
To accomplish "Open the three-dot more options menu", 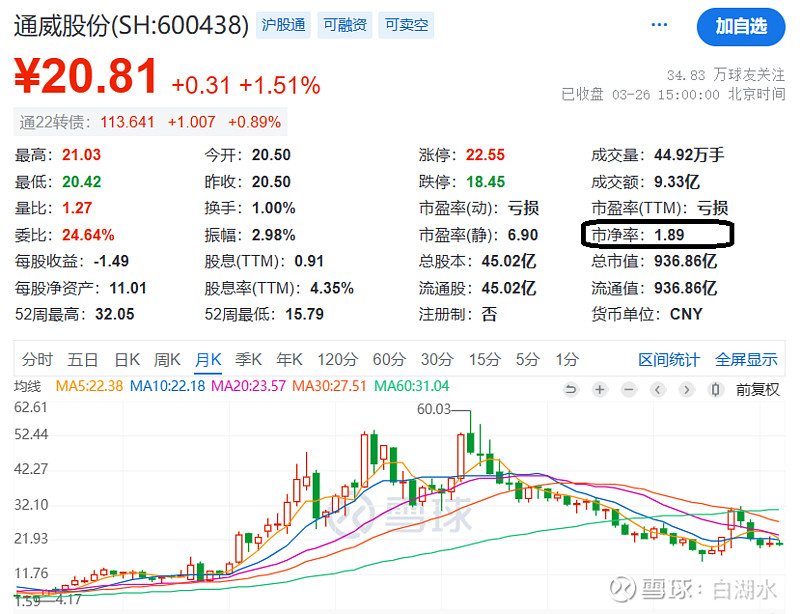I will [x=659, y=24].
